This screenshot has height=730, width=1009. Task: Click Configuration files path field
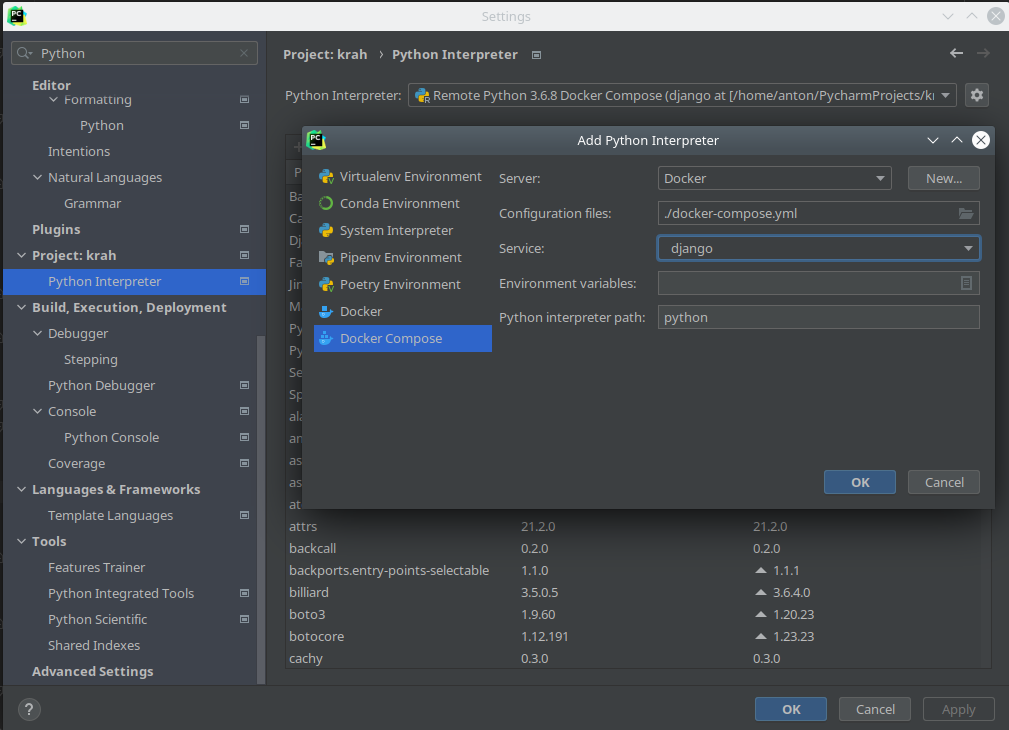click(819, 214)
